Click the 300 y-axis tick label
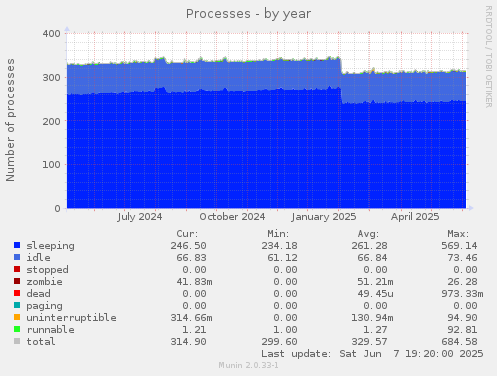The width and height of the screenshot is (497, 376). point(52,77)
